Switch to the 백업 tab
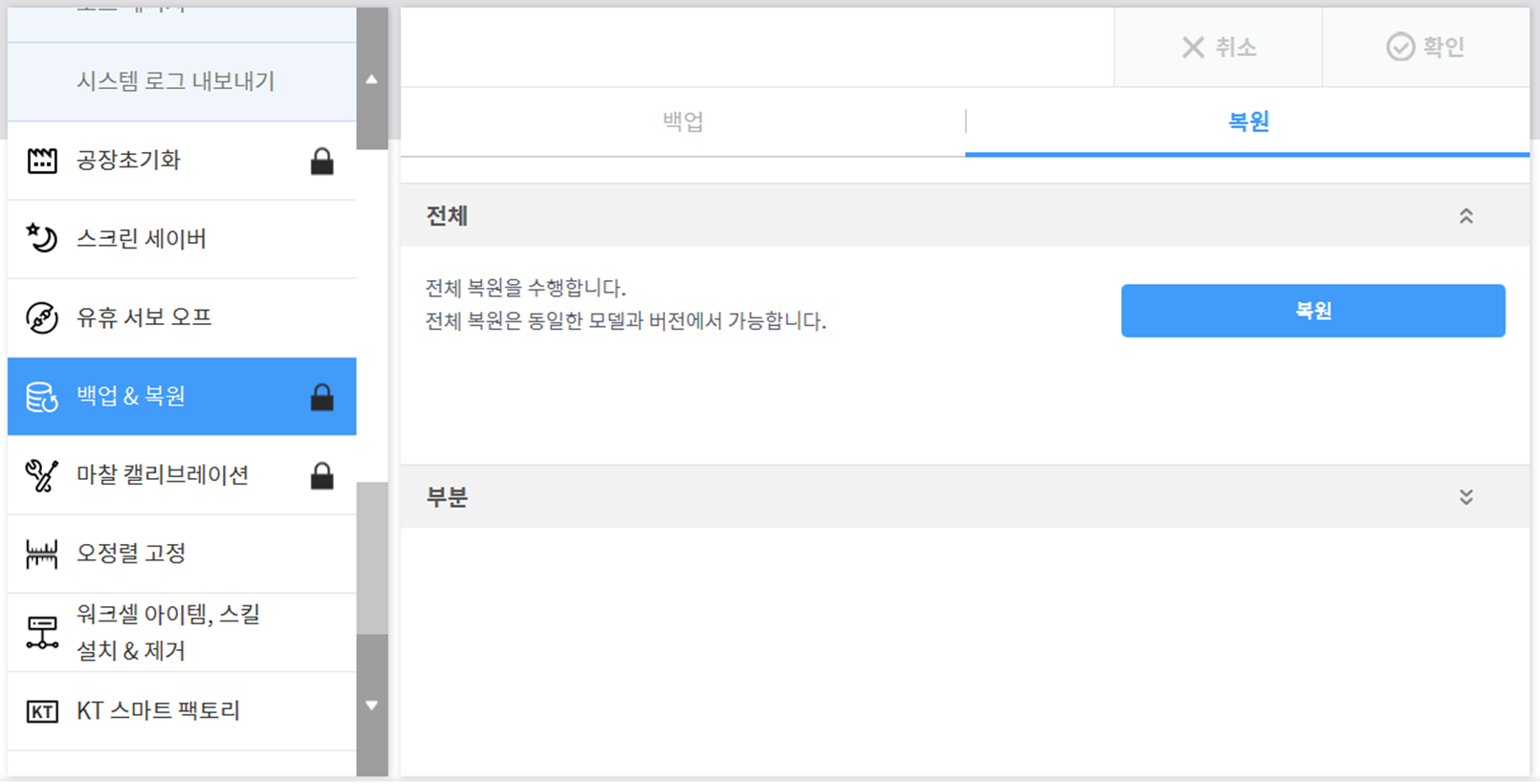Viewport: 1540px width, 784px height. tap(683, 121)
